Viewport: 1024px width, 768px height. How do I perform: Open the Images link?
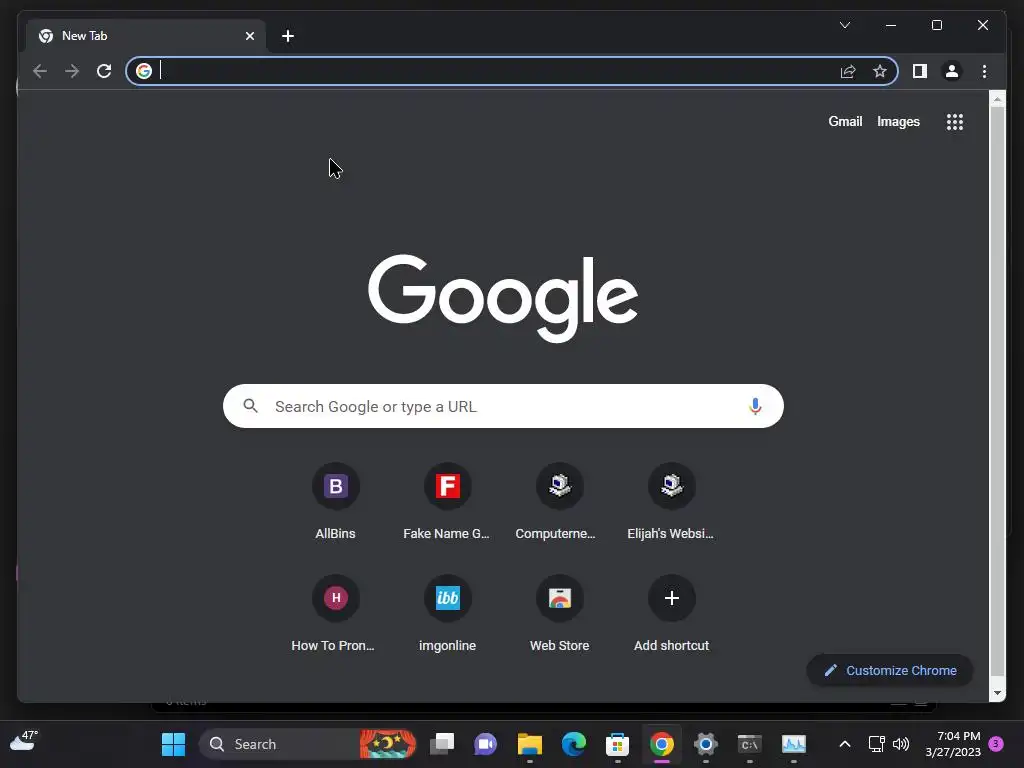[898, 121]
